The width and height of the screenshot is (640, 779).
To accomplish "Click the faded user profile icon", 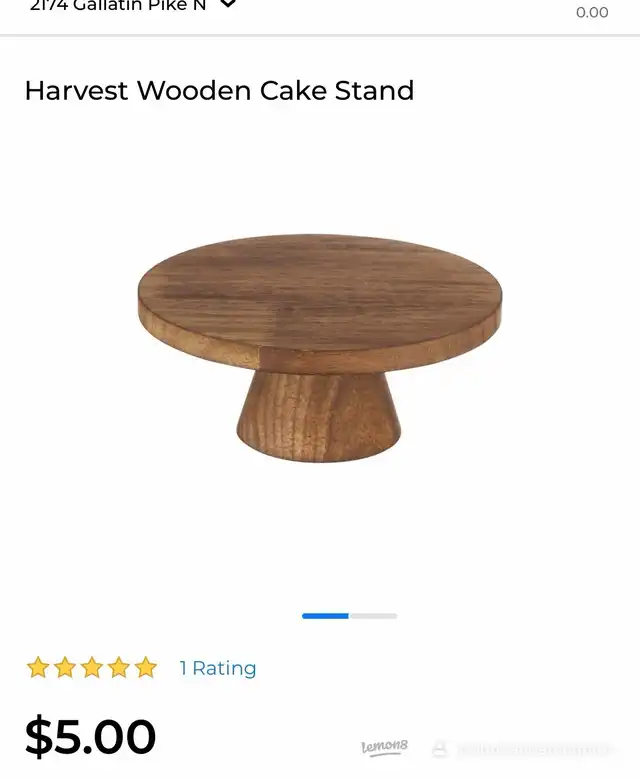I will 439,748.
